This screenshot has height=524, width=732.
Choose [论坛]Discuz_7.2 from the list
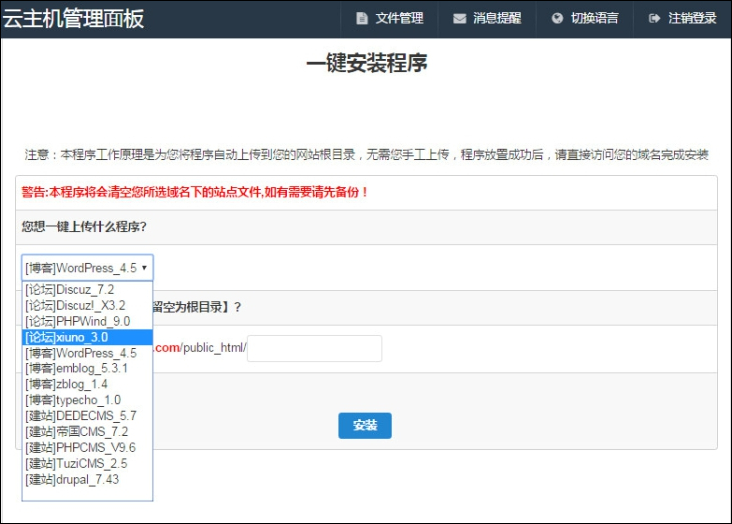pyautogui.click(x=87, y=290)
